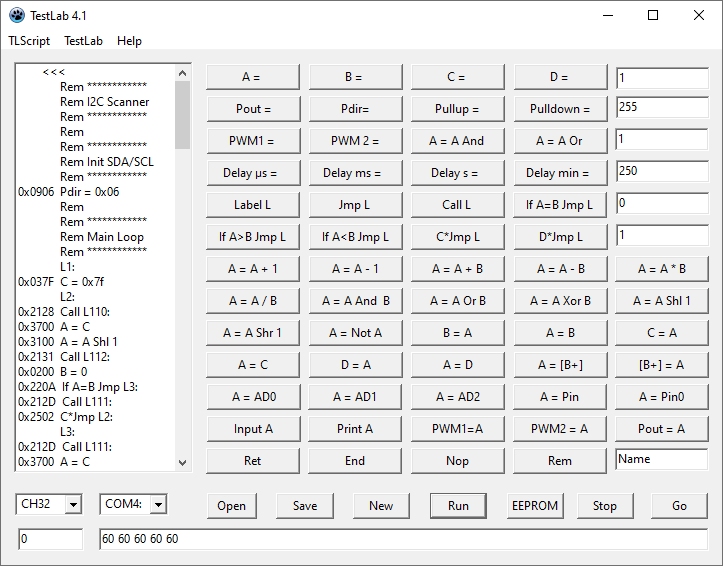Screen dimensions: 723x566
Task: Click Open to load a script
Action: [x=231, y=505]
